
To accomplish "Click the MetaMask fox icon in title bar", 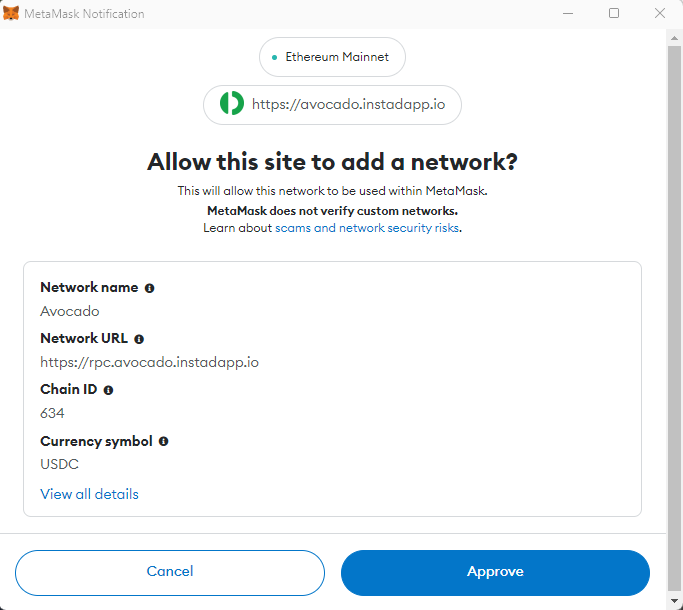I will pos(11,14).
